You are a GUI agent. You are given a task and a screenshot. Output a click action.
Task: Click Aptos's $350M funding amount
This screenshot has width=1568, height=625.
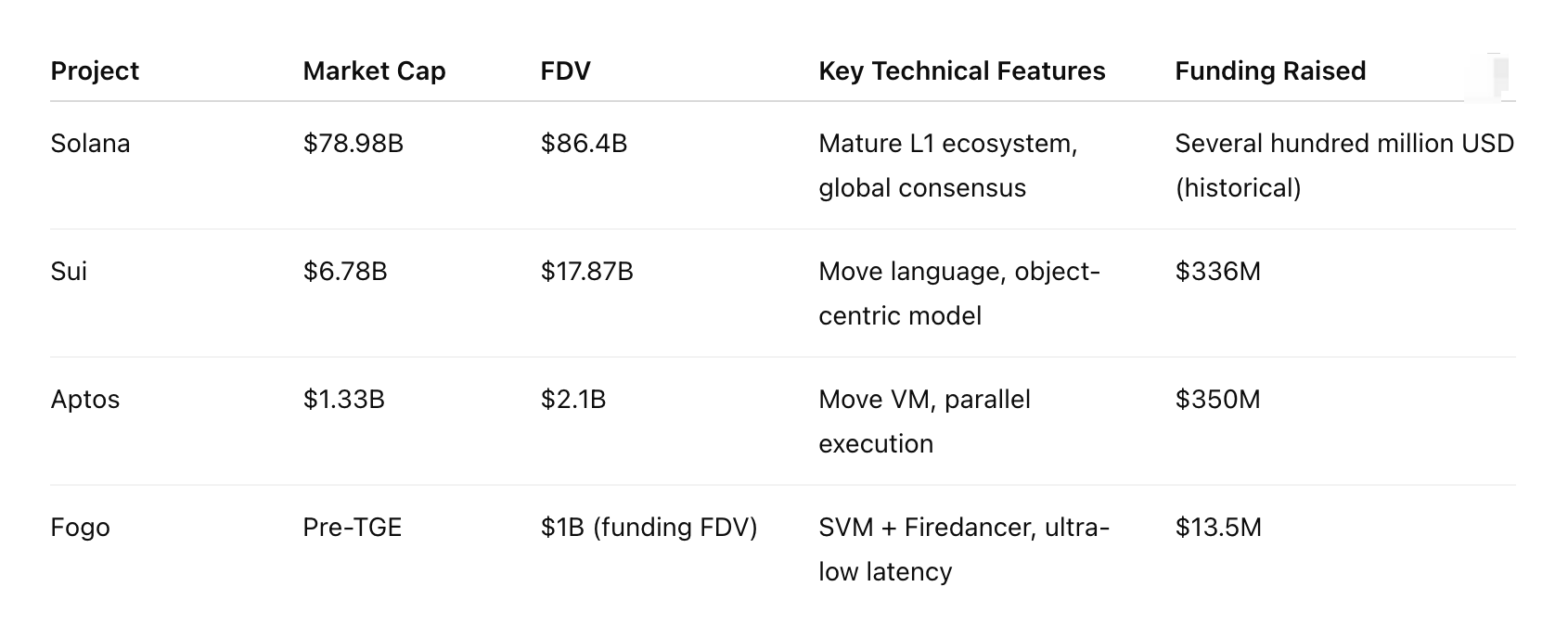[x=1217, y=400]
